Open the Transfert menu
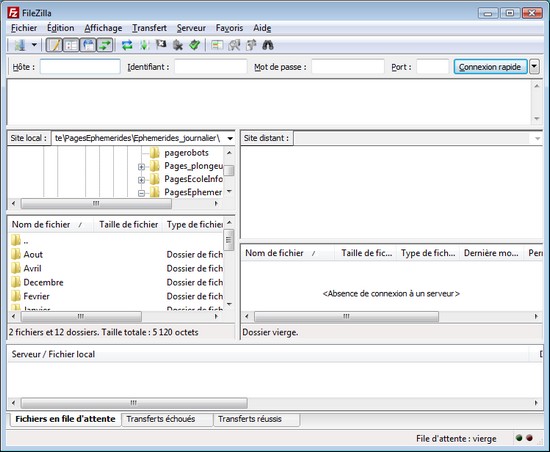 (x=149, y=28)
